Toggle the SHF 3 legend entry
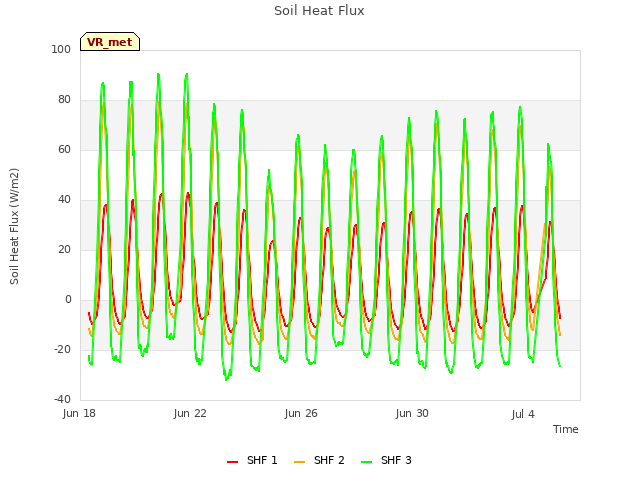 click(386, 460)
